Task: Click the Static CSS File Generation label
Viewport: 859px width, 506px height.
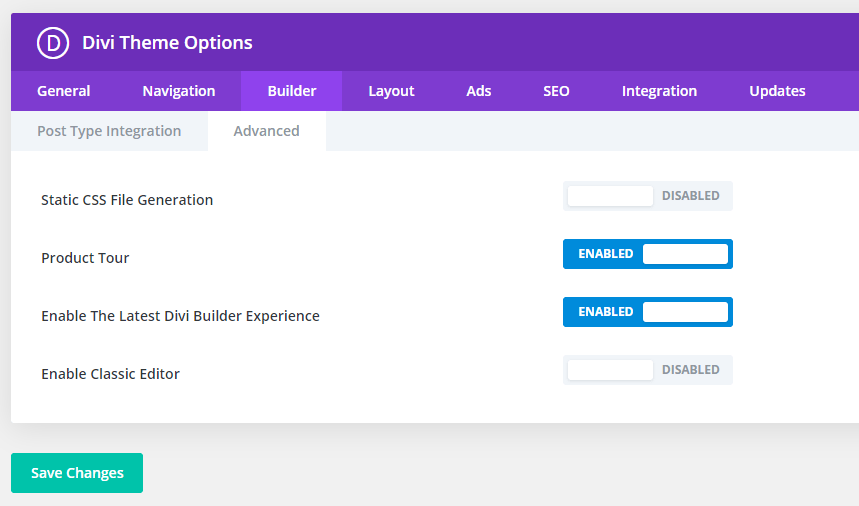Action: [127, 200]
